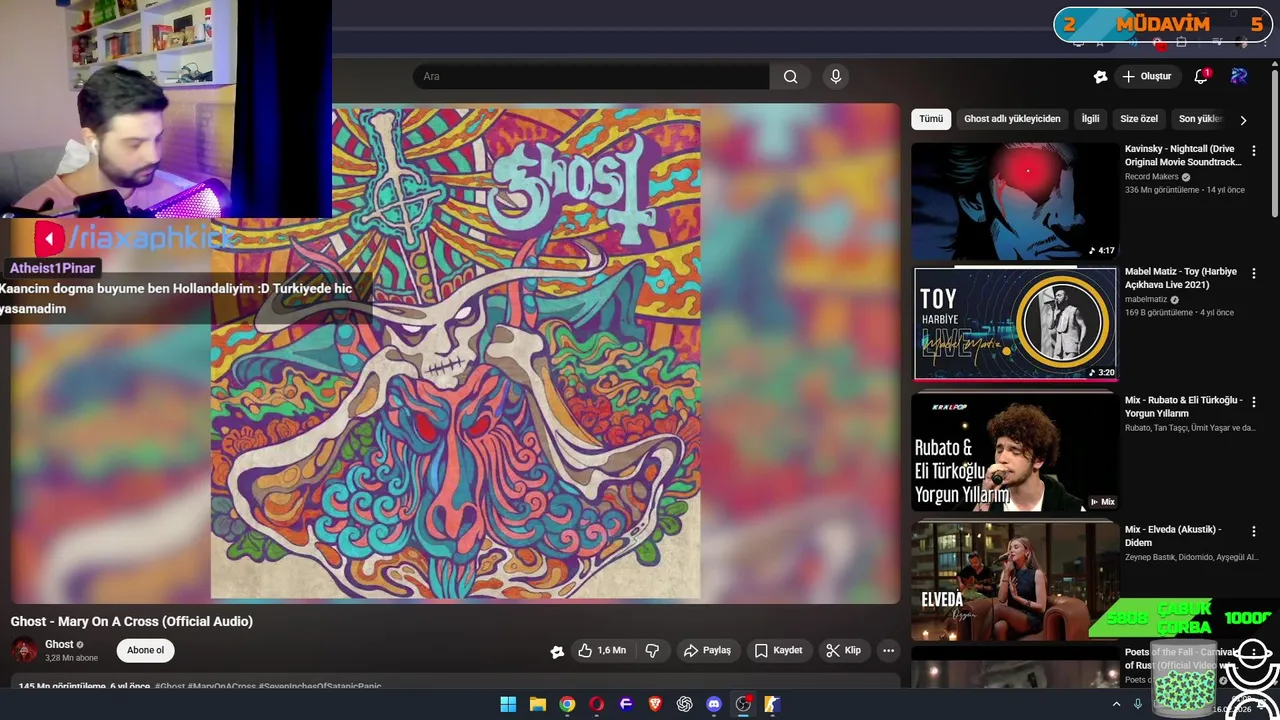1280x720 pixels.
Task: Open Opera browser from the taskbar
Action: [597, 704]
